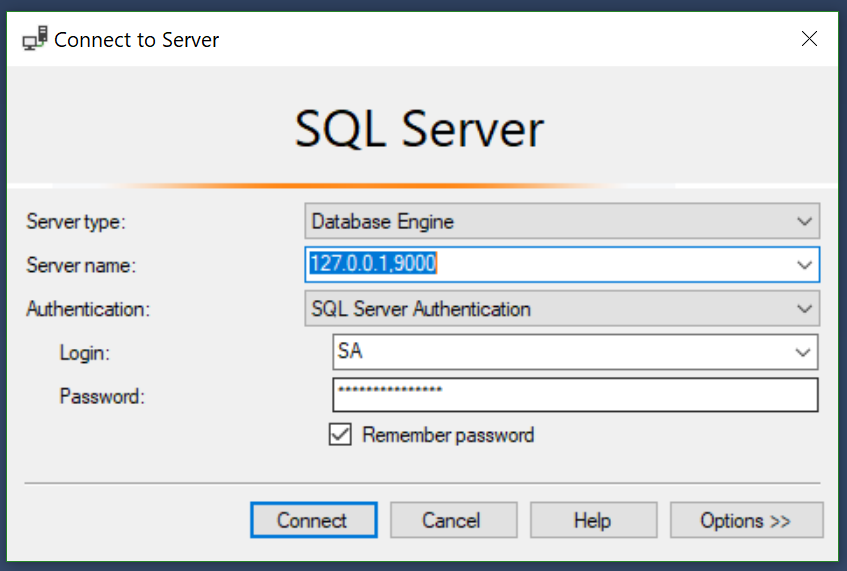Click the 'Remember password' label

tap(448, 435)
